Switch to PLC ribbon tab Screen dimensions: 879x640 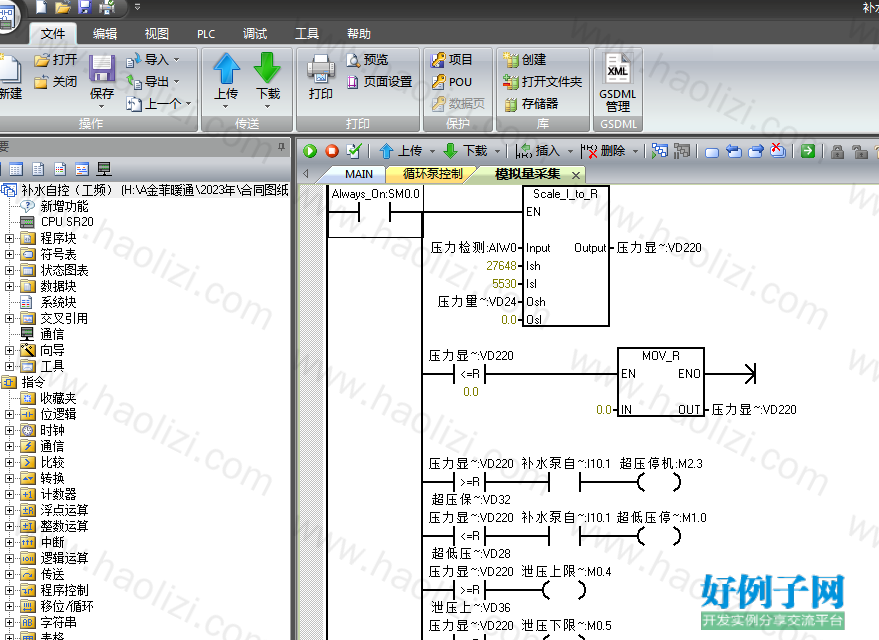click(x=206, y=34)
